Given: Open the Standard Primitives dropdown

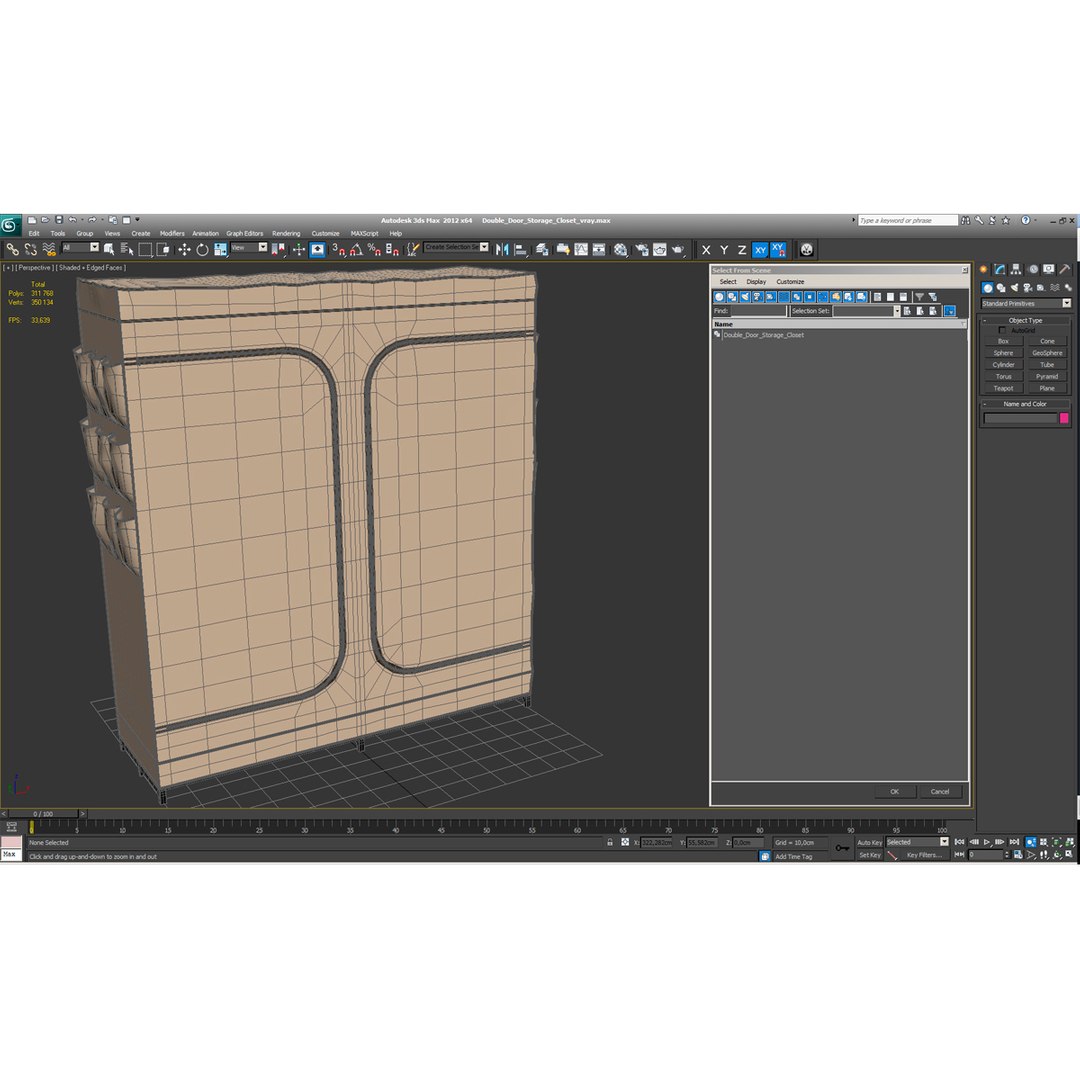Looking at the screenshot, I should [1026, 304].
